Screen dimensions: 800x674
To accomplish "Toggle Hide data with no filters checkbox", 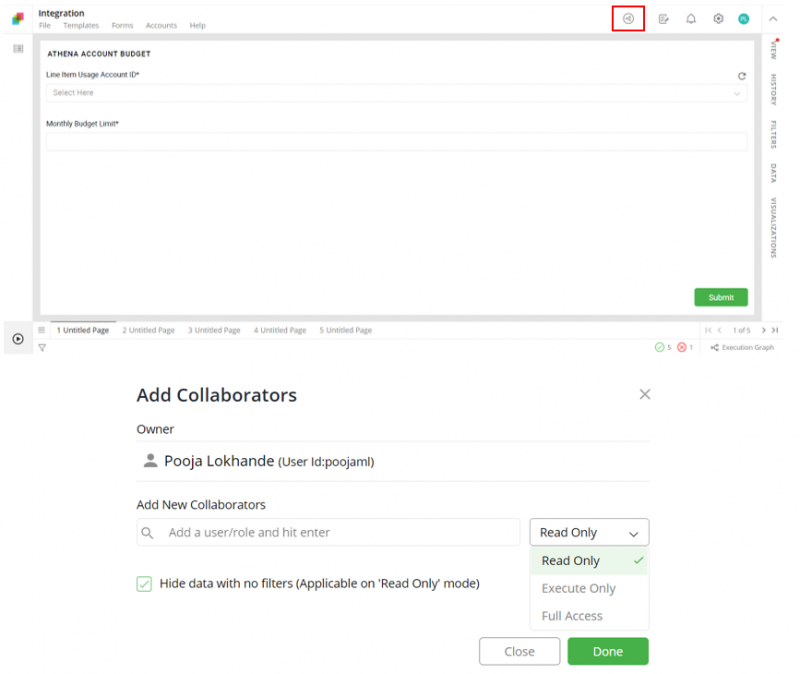I will [x=144, y=583].
